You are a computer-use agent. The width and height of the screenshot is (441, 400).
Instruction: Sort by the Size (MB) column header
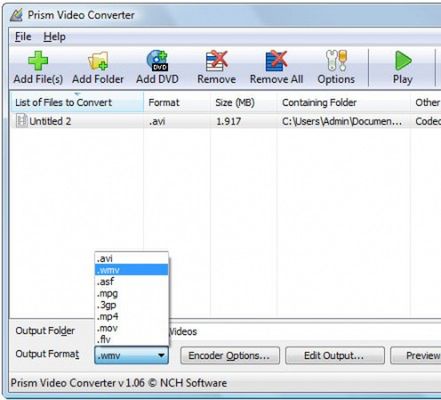(x=244, y=102)
